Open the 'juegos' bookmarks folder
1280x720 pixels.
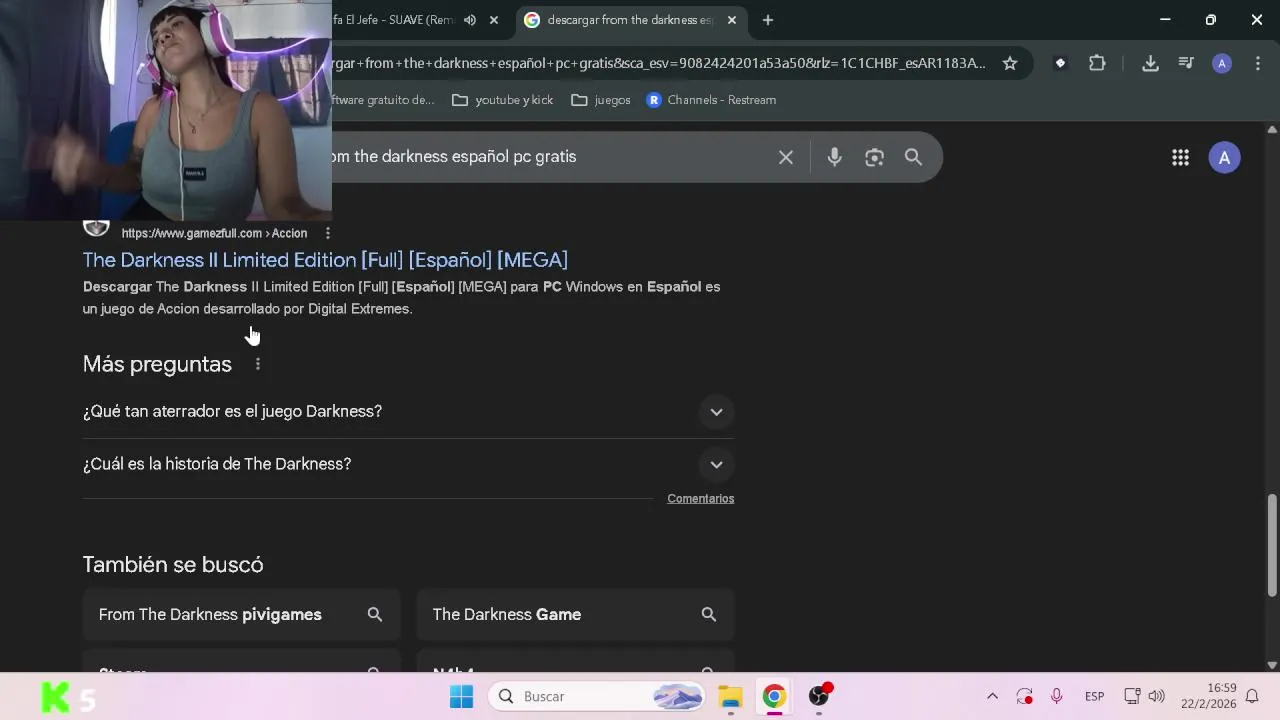pos(601,100)
